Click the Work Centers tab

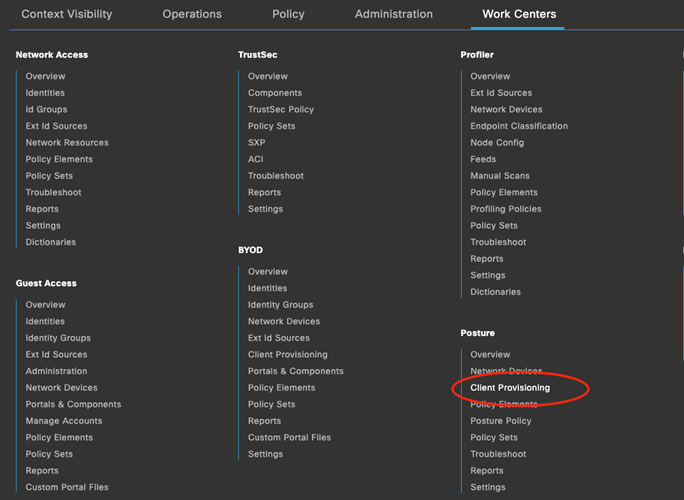tap(519, 14)
